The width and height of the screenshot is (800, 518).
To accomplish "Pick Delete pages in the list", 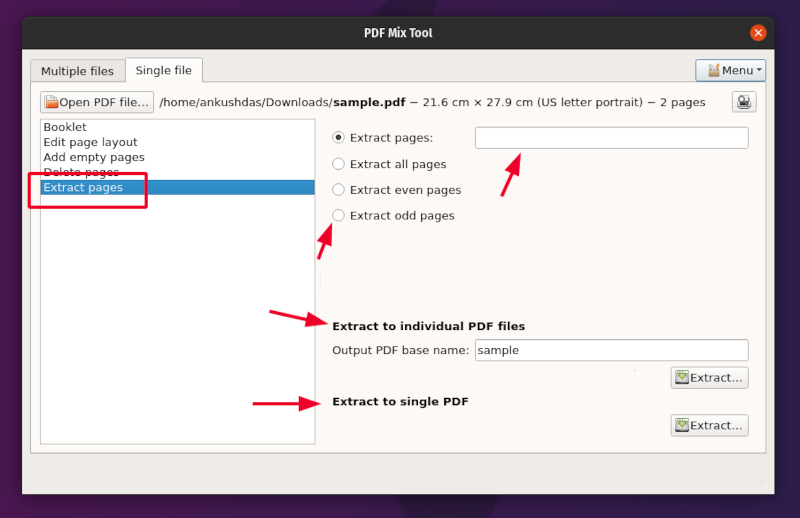I will point(81,173).
